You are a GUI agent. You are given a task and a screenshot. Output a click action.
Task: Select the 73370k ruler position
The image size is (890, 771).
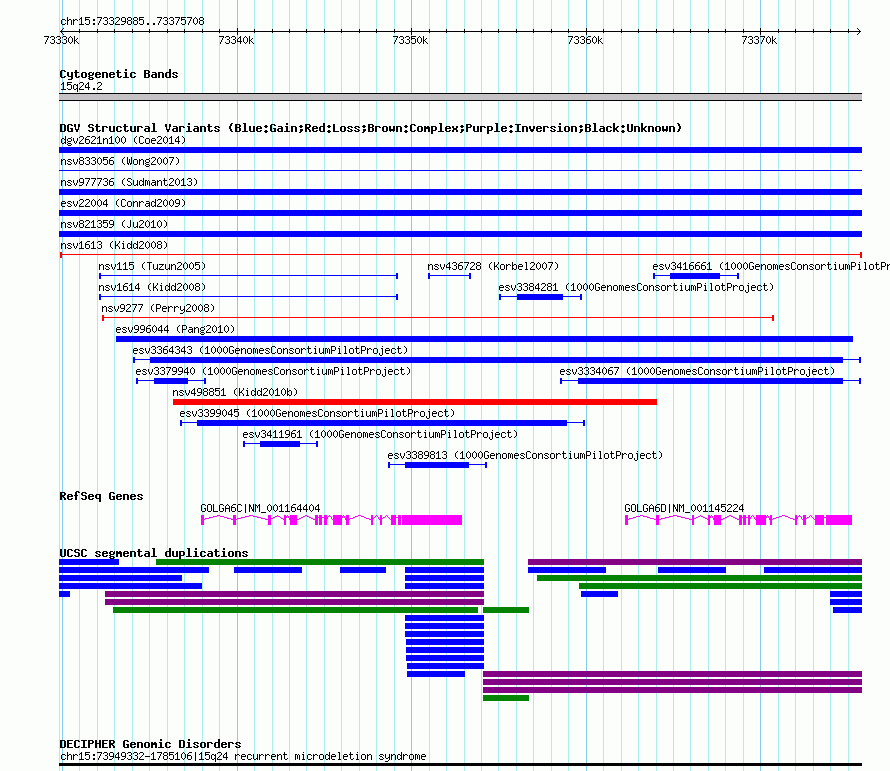(x=759, y=40)
